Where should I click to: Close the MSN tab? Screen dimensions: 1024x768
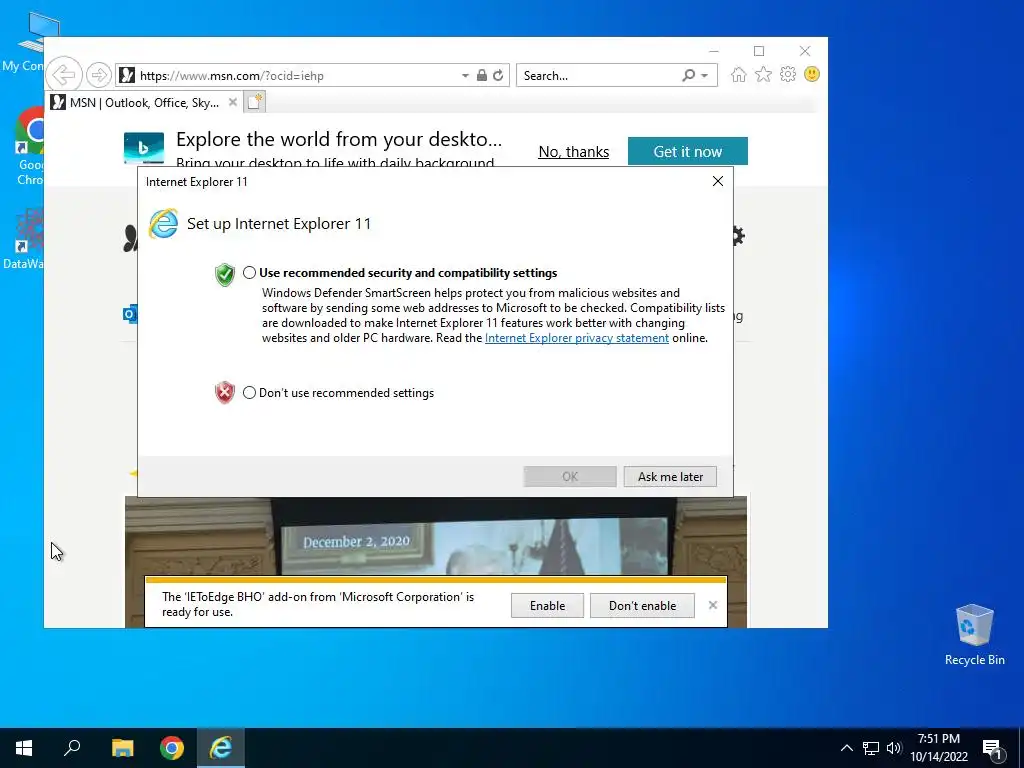pos(232,103)
